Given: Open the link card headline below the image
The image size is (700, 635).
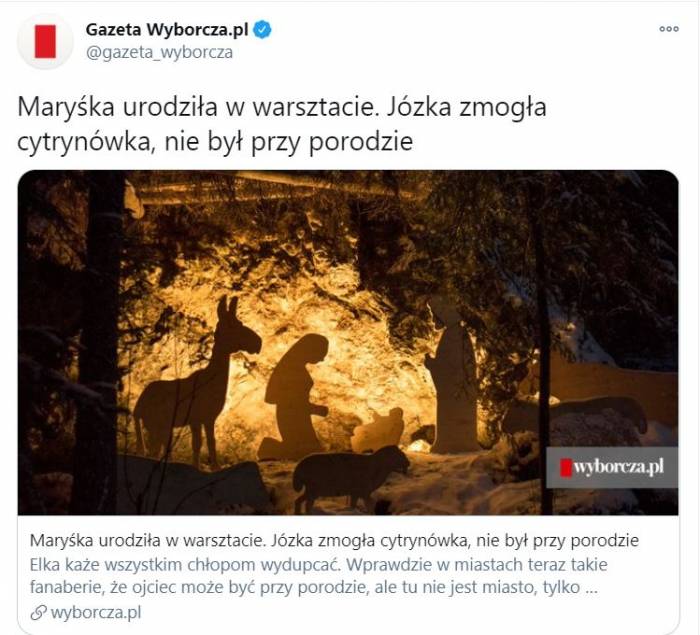Looking at the screenshot, I should (x=334, y=540).
